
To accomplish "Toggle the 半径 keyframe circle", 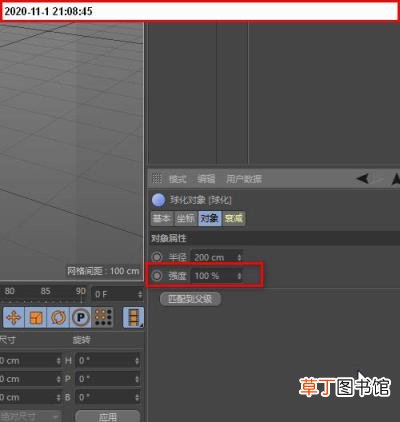I will point(157,257).
